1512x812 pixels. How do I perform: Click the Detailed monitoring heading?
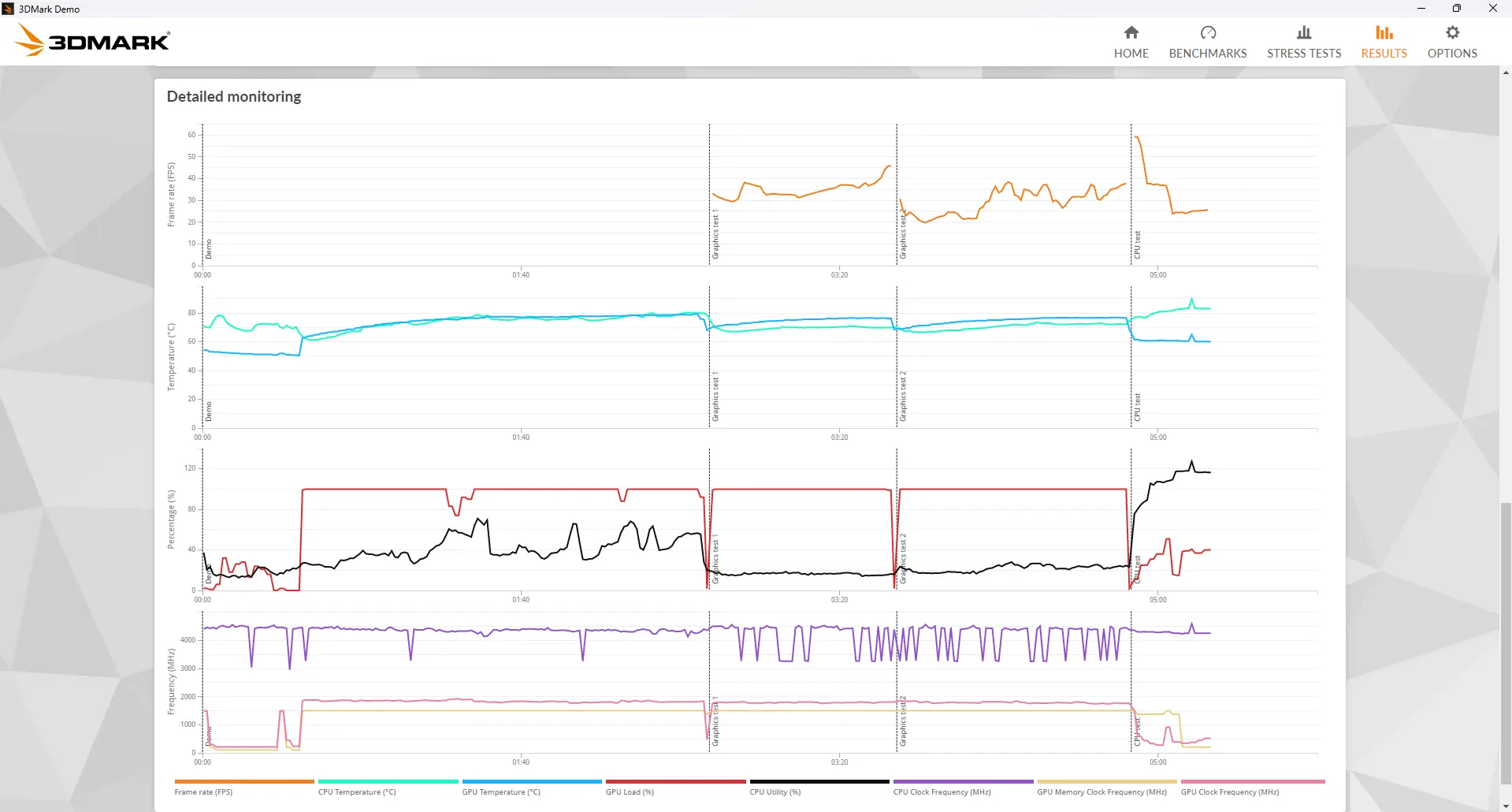(234, 96)
